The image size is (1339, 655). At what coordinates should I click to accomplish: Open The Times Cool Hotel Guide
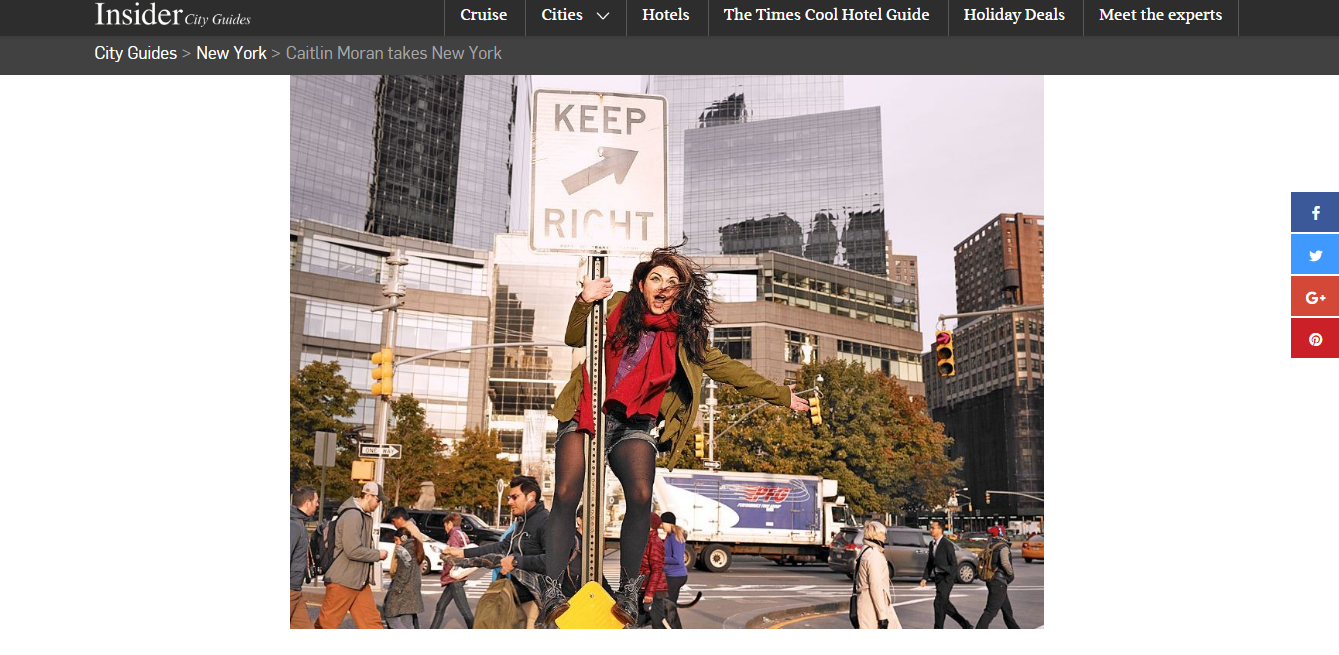(x=826, y=15)
